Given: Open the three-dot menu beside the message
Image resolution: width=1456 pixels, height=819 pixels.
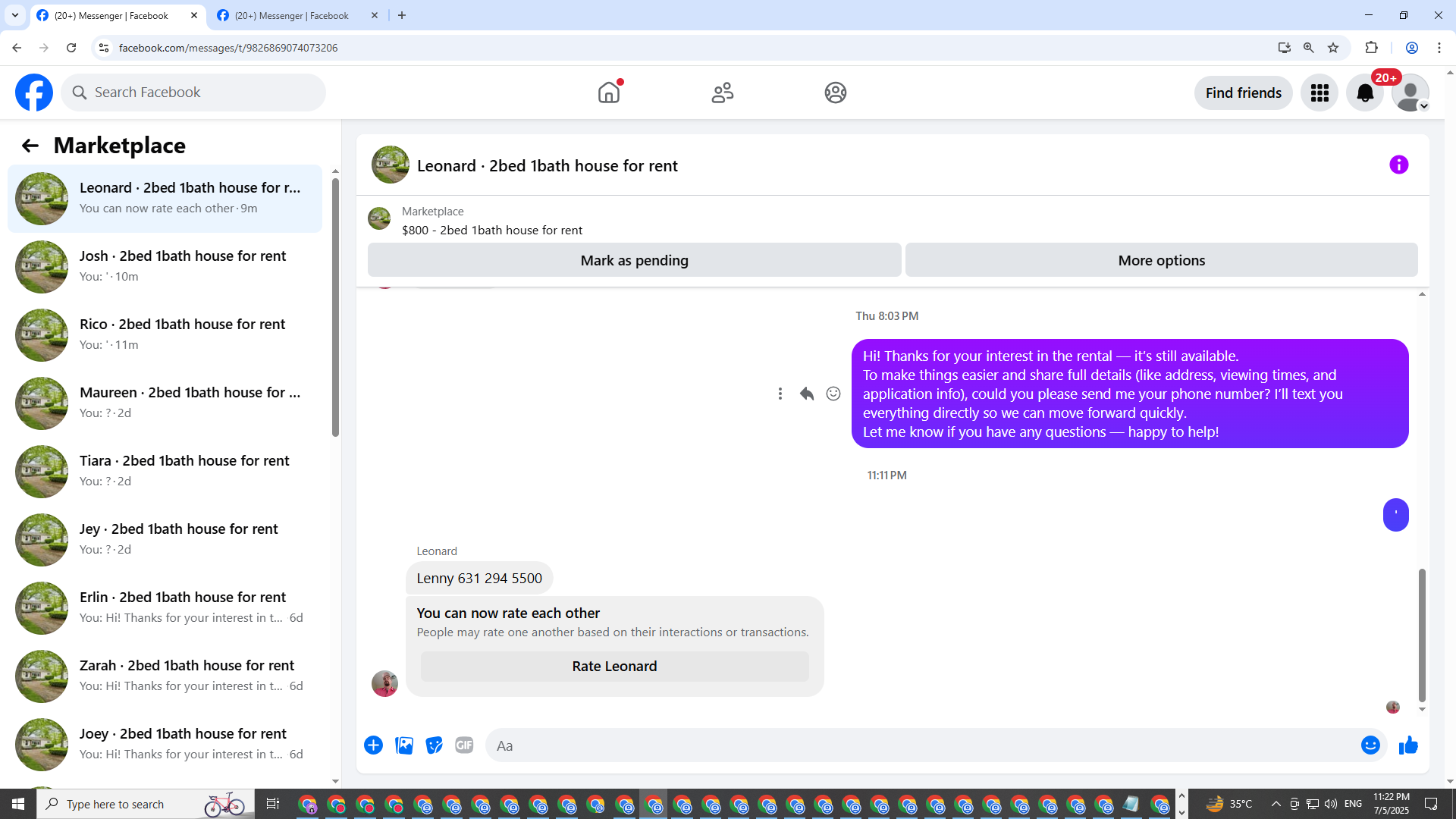Looking at the screenshot, I should pos(780,394).
